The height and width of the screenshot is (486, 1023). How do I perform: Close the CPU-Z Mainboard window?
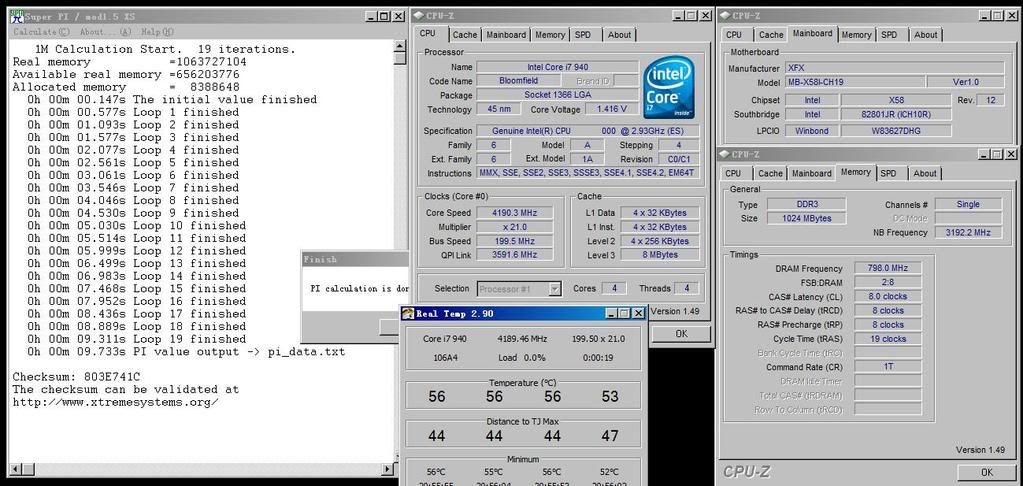(1012, 16)
